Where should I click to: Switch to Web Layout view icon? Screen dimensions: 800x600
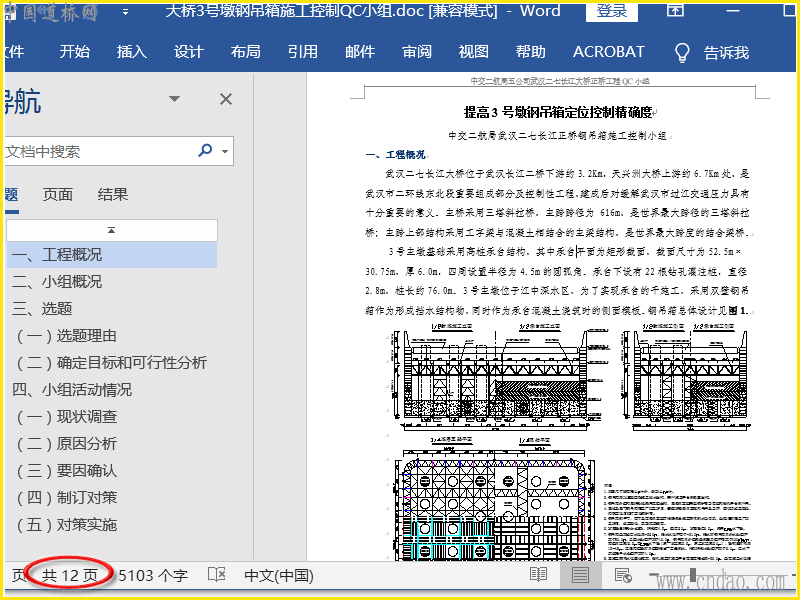pyautogui.click(x=623, y=576)
